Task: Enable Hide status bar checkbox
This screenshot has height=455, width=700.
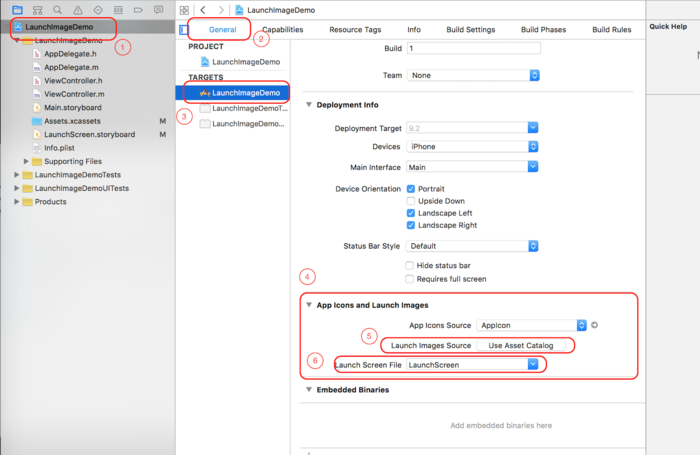Action: (409, 265)
